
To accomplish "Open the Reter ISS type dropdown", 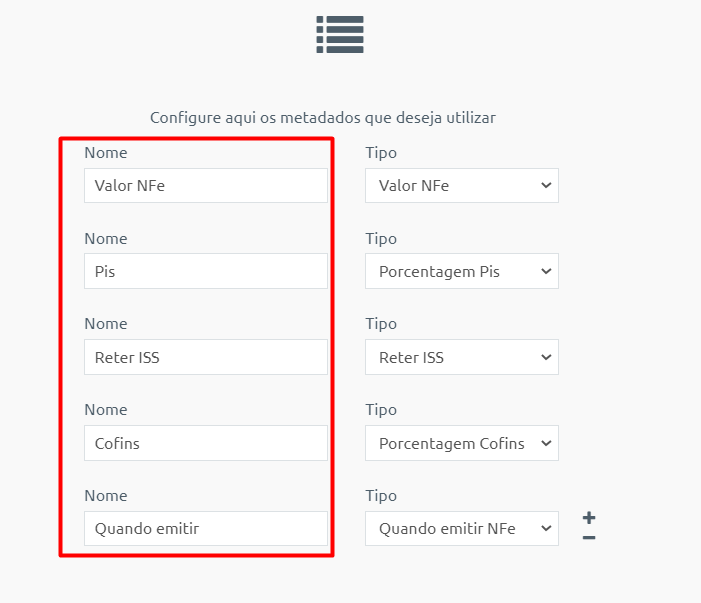I will 462,357.
